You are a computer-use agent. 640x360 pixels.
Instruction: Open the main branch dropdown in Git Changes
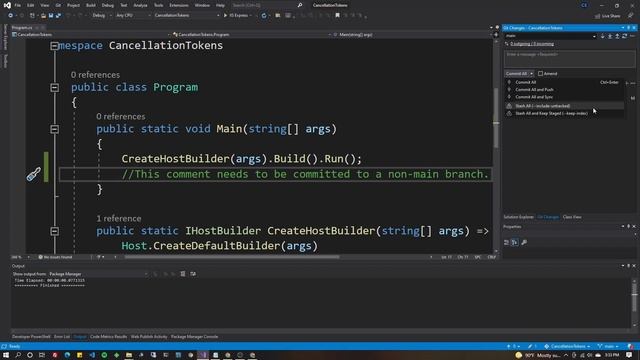click(x=550, y=36)
